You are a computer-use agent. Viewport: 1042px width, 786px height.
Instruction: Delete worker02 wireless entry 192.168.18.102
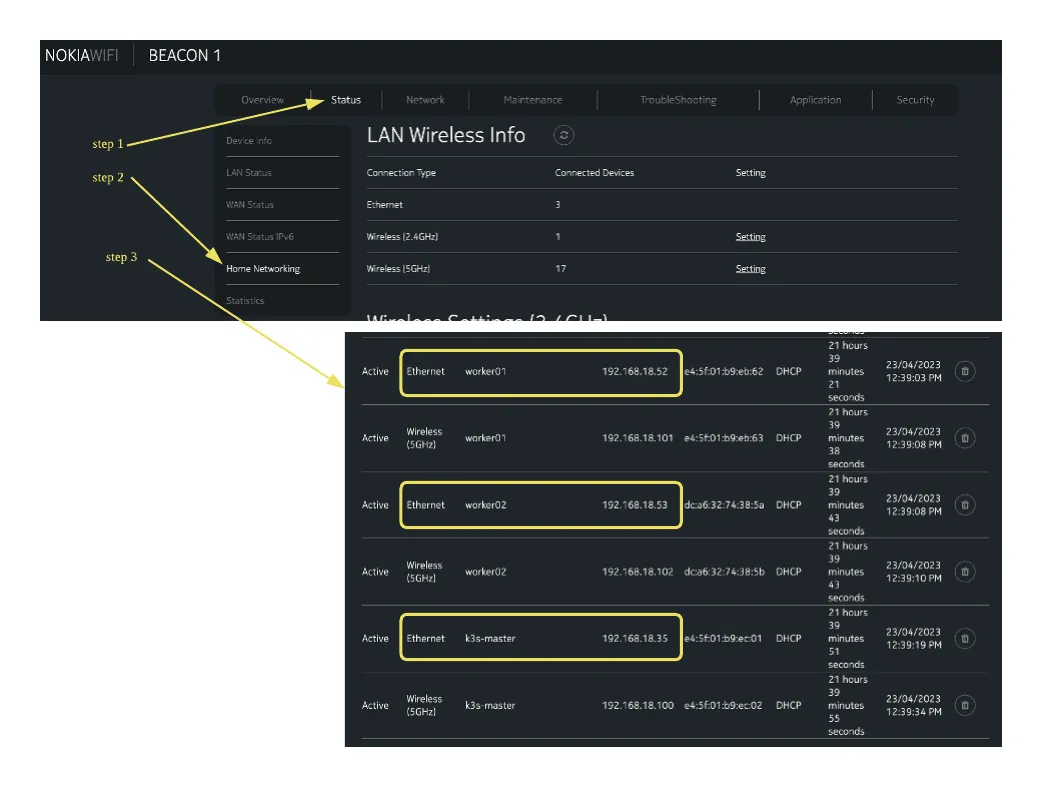965,571
